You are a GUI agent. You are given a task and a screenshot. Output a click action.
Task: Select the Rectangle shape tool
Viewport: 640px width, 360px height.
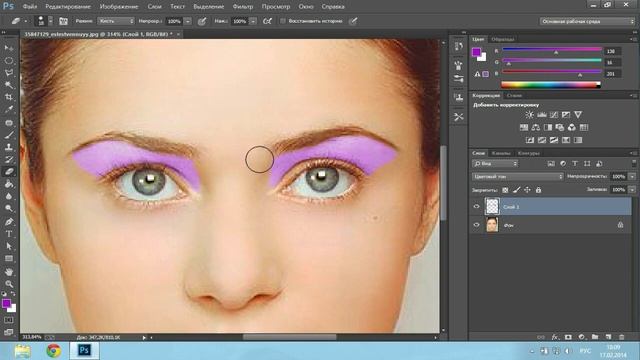click(9, 259)
